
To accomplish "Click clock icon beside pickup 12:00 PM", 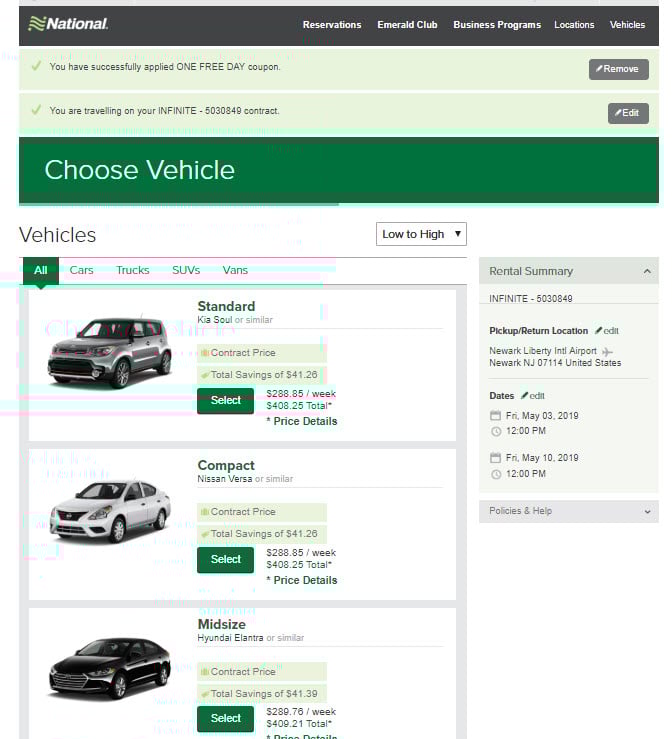I will [x=496, y=431].
